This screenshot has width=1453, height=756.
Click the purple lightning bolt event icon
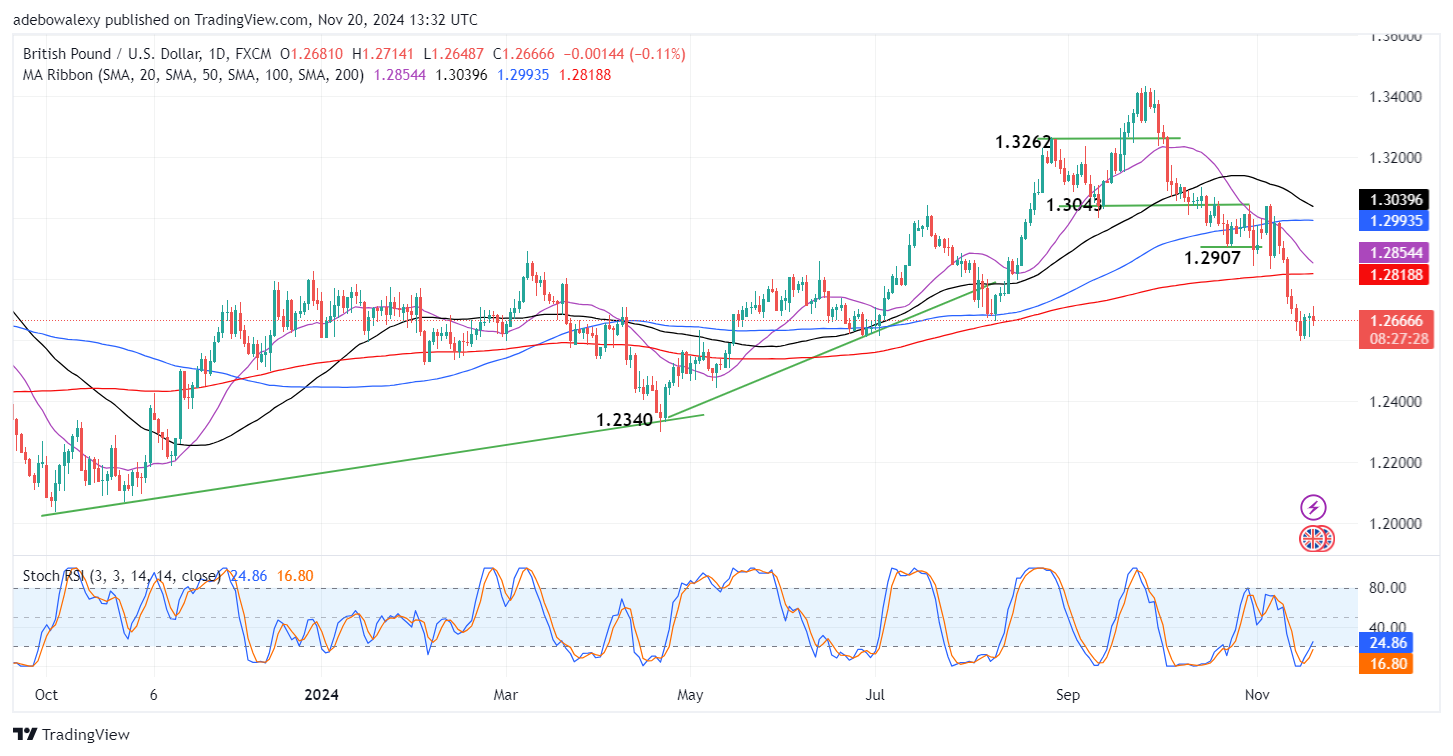coord(1313,507)
